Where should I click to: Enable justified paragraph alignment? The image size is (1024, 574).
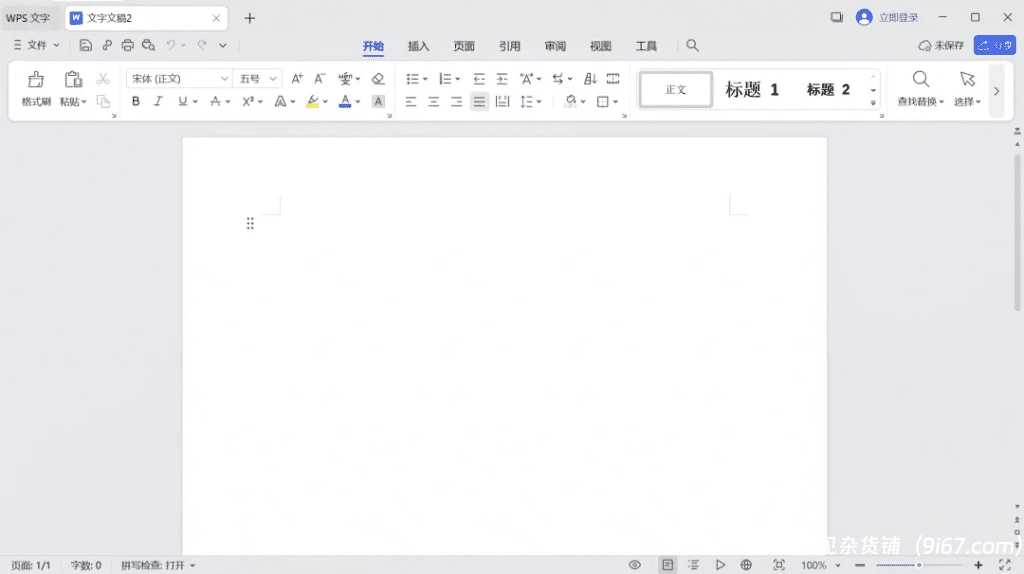[x=479, y=101]
